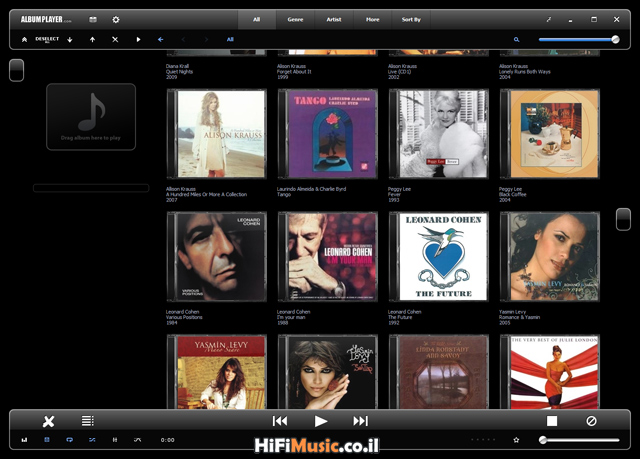Switch to the All tab
This screenshot has height=459, width=640.
click(256, 19)
